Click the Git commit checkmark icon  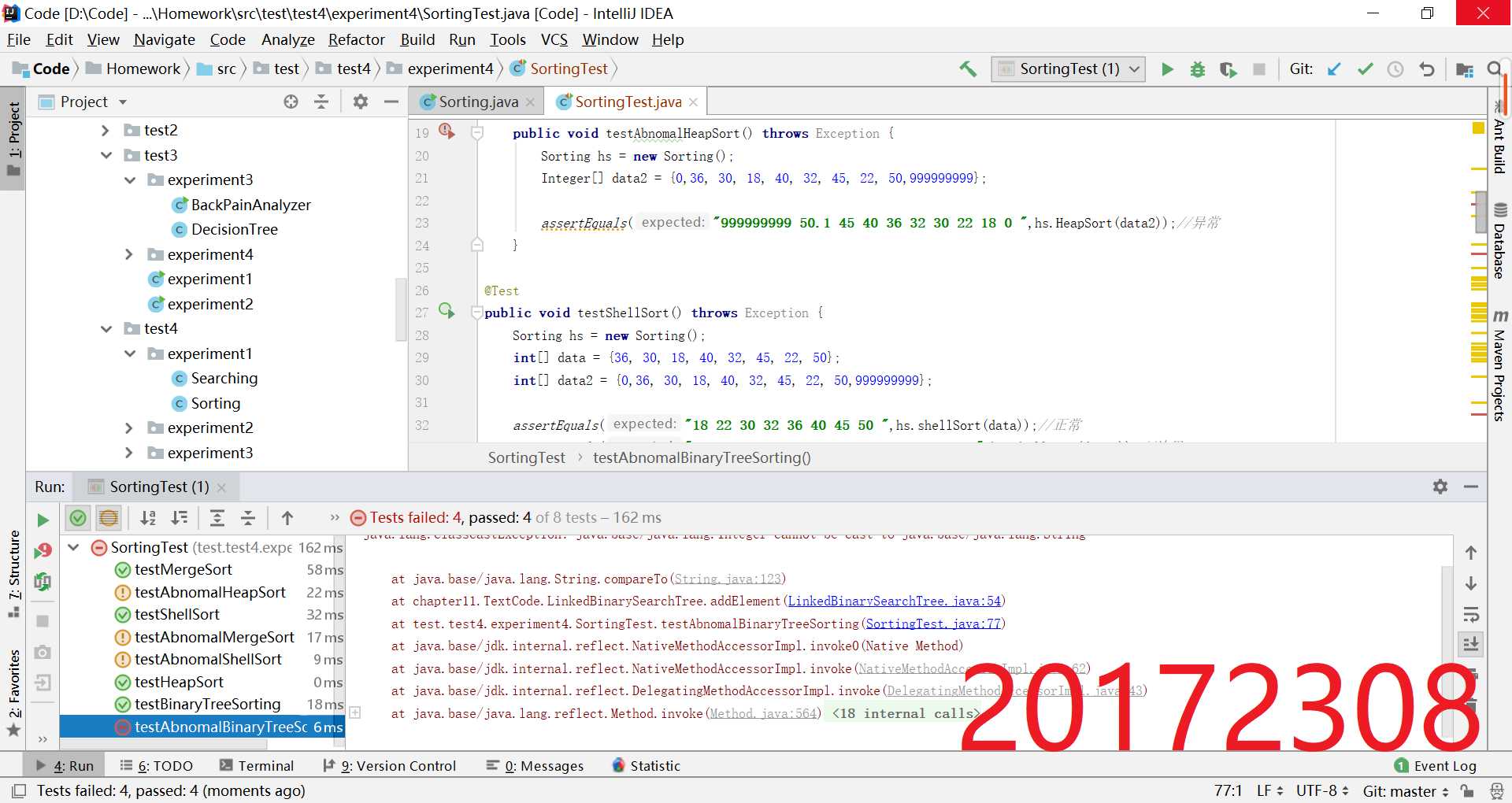(1365, 69)
